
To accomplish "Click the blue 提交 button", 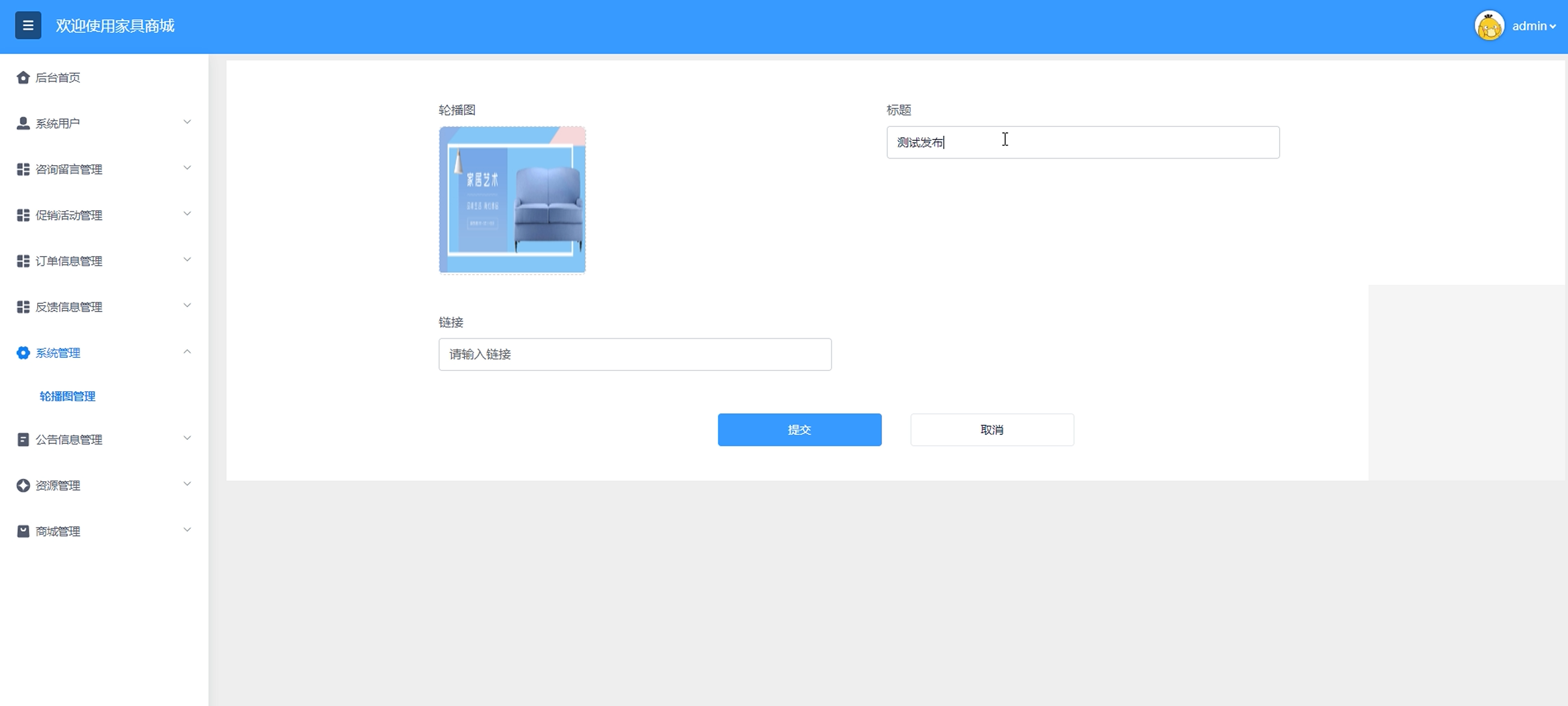I will [x=799, y=430].
